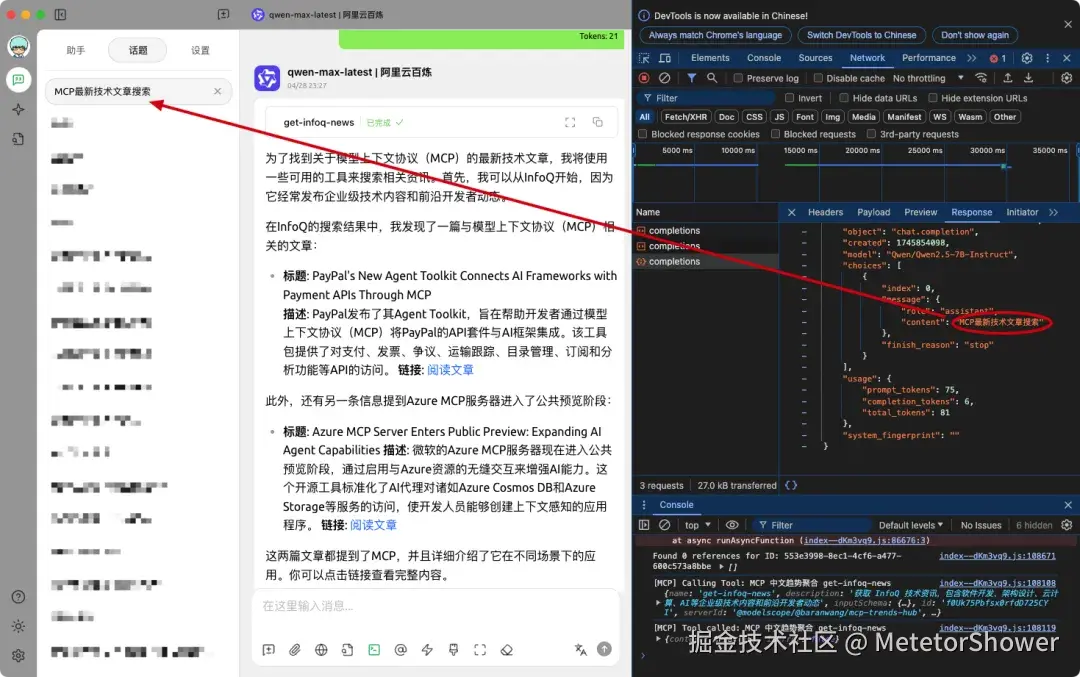
Task: Open the Default levels dropdown in Console
Action: click(x=911, y=525)
